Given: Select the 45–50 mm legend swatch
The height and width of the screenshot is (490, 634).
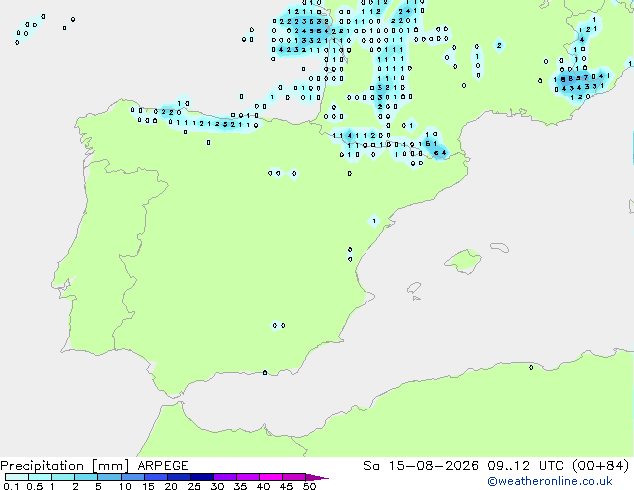Looking at the screenshot, I should coord(294,477).
